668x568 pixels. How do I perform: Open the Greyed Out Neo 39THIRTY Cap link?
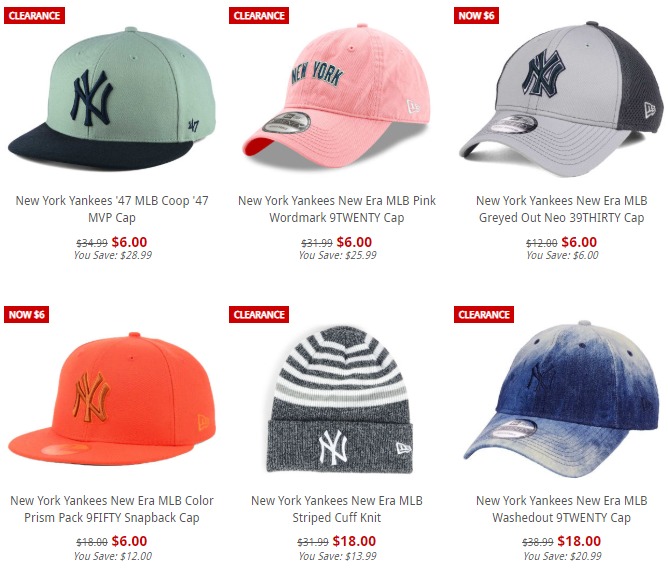pyautogui.click(x=561, y=209)
